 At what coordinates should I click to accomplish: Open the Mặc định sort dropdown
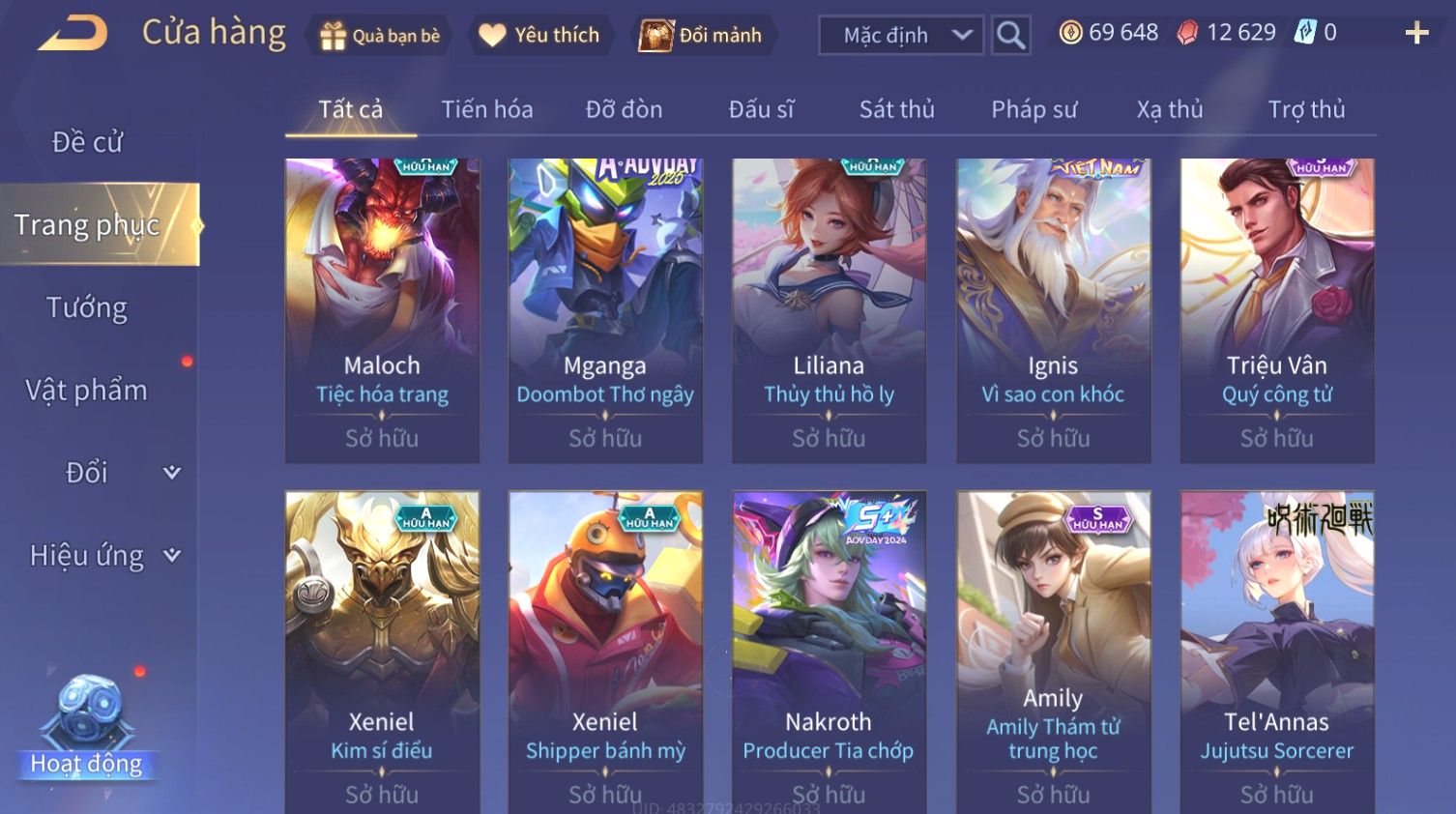tap(901, 36)
